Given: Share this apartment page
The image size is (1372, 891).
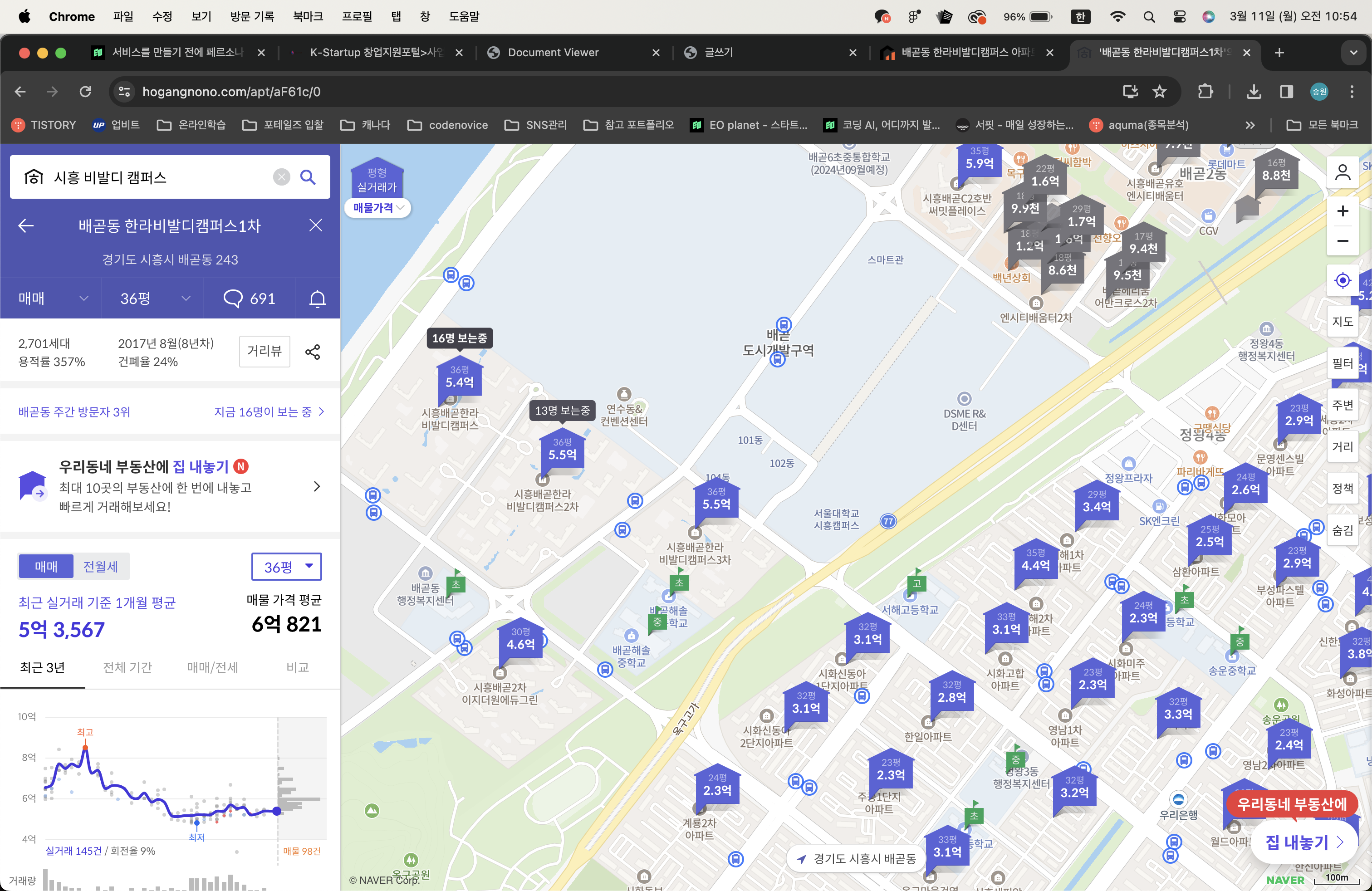Looking at the screenshot, I should click(x=313, y=352).
